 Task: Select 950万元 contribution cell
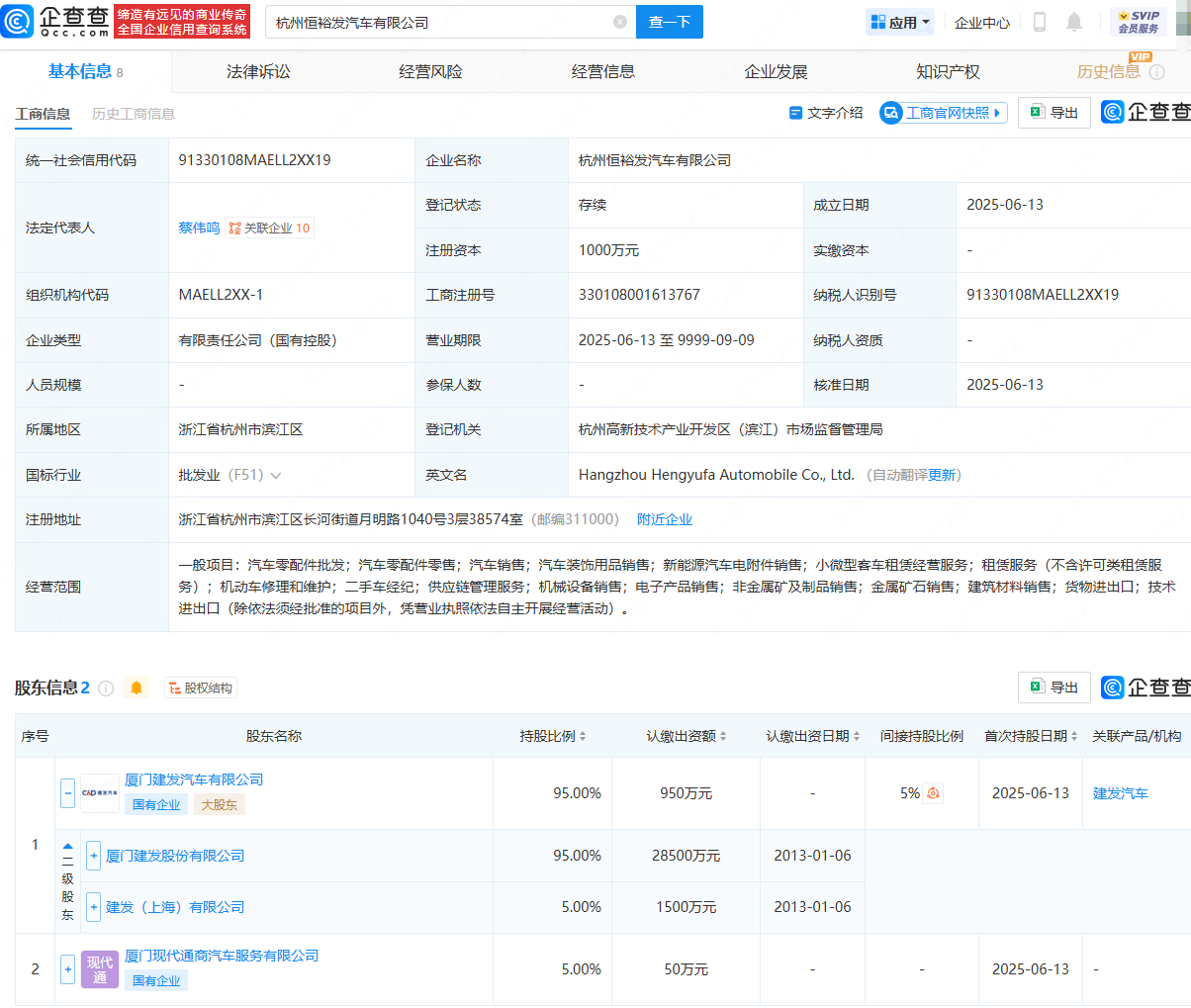pos(687,793)
